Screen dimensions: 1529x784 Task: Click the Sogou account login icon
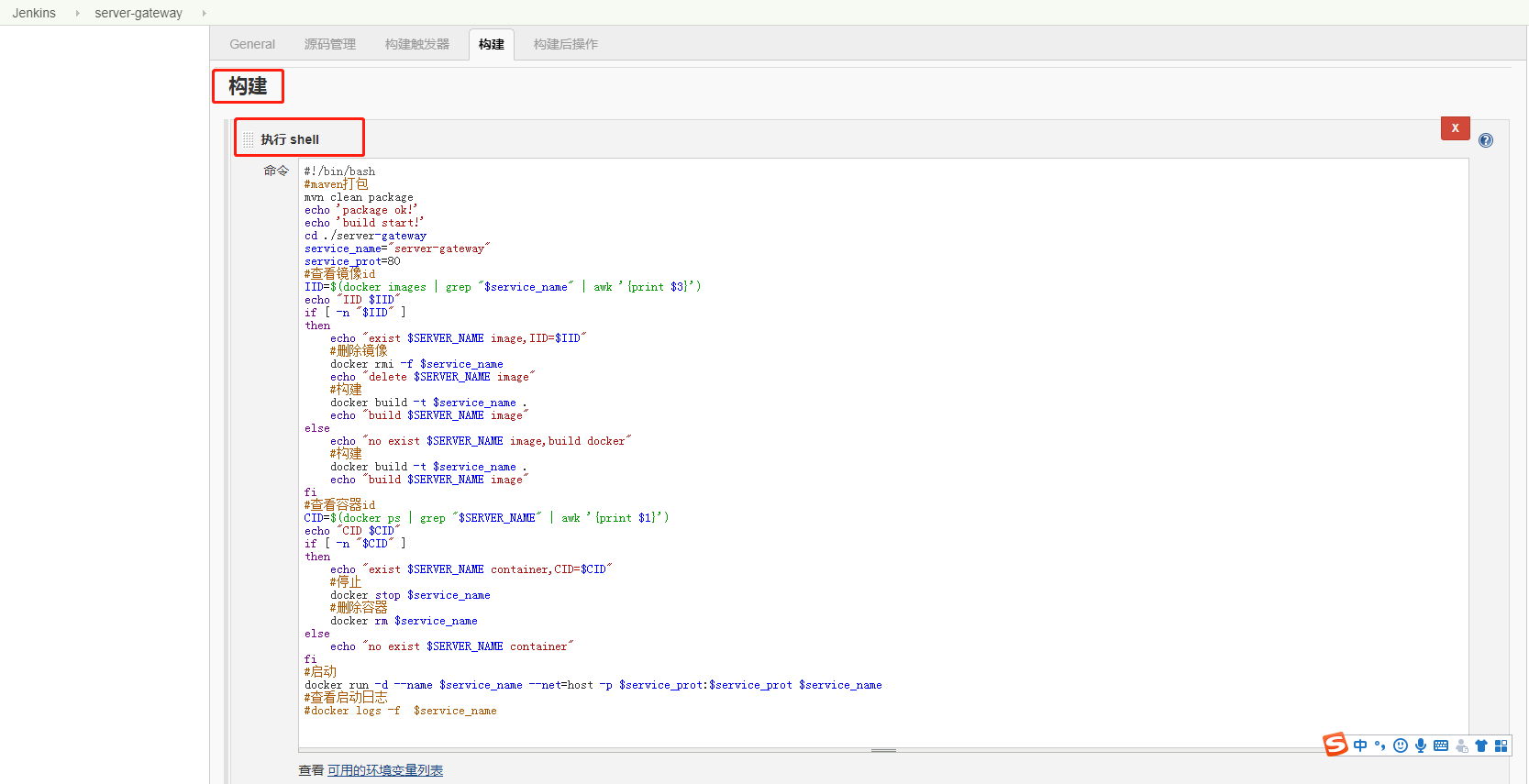point(1462,745)
